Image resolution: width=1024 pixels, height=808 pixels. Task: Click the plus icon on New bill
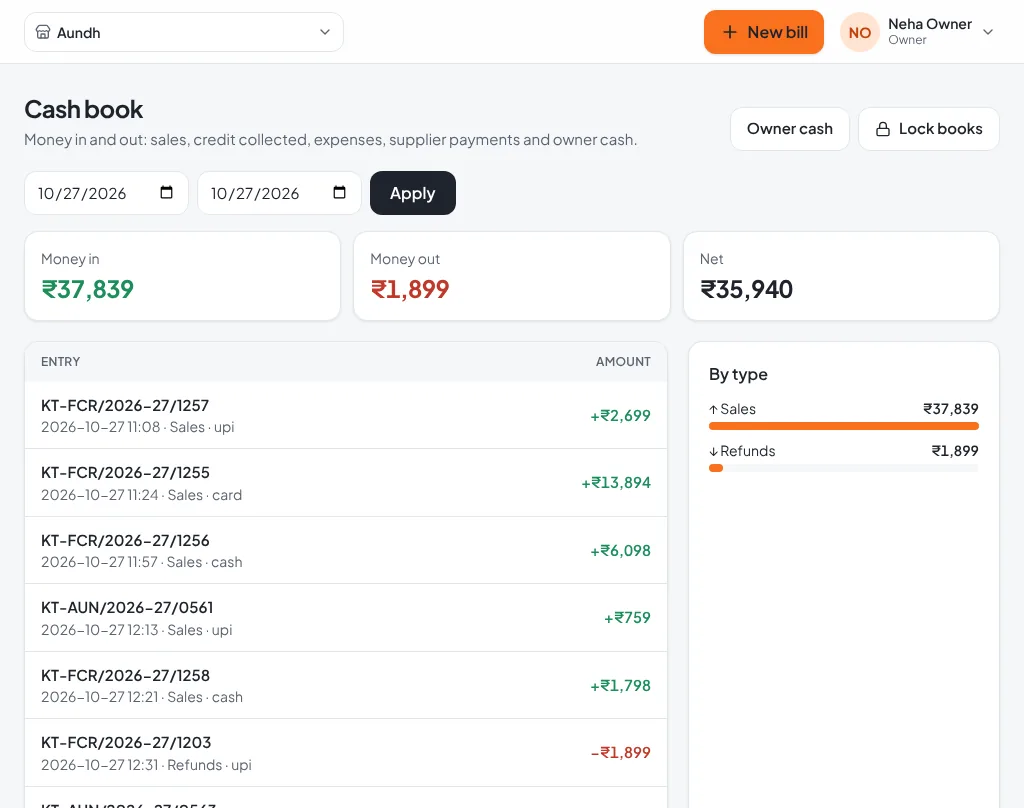click(729, 32)
